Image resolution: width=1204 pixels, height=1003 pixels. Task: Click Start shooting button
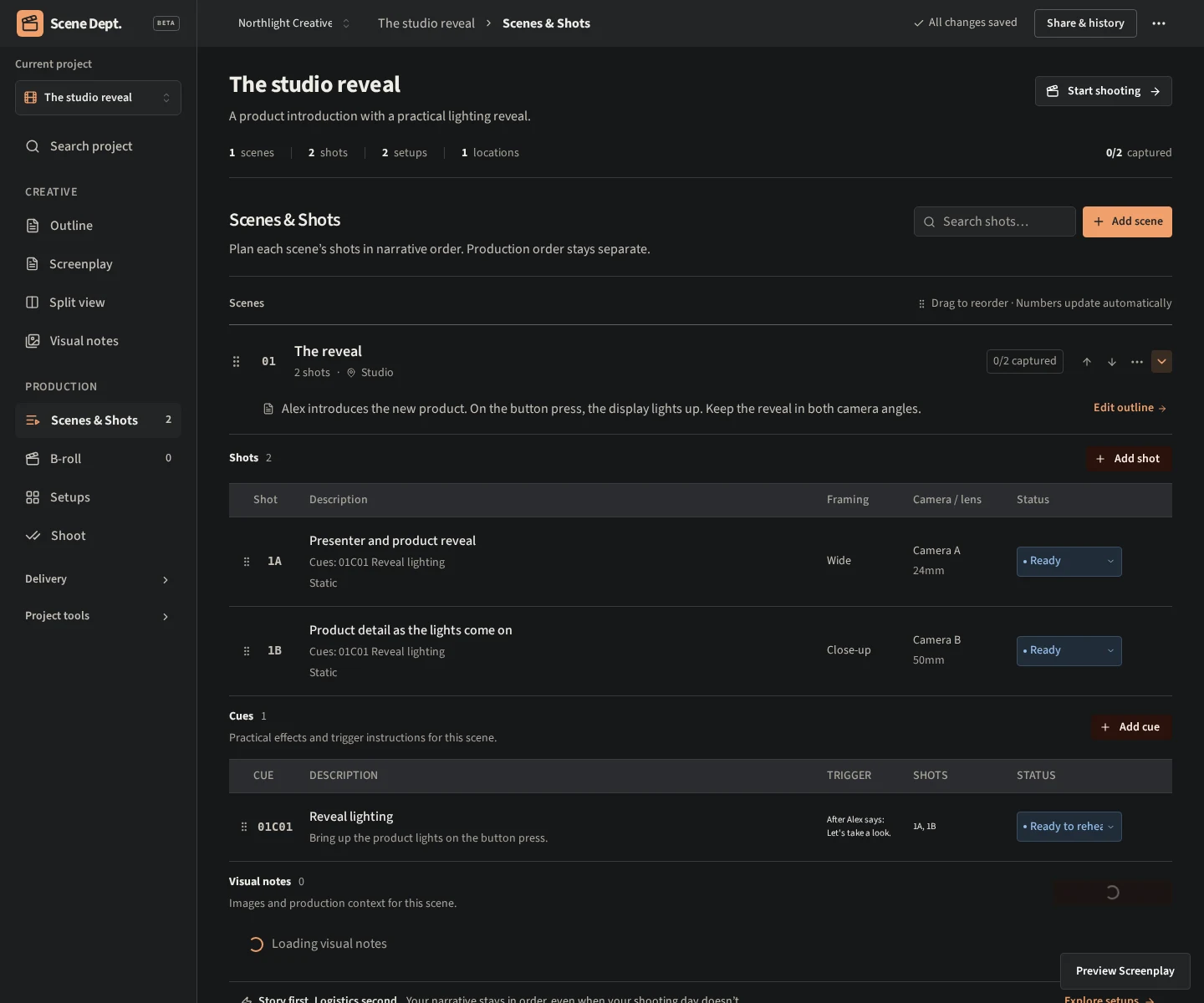point(1104,91)
